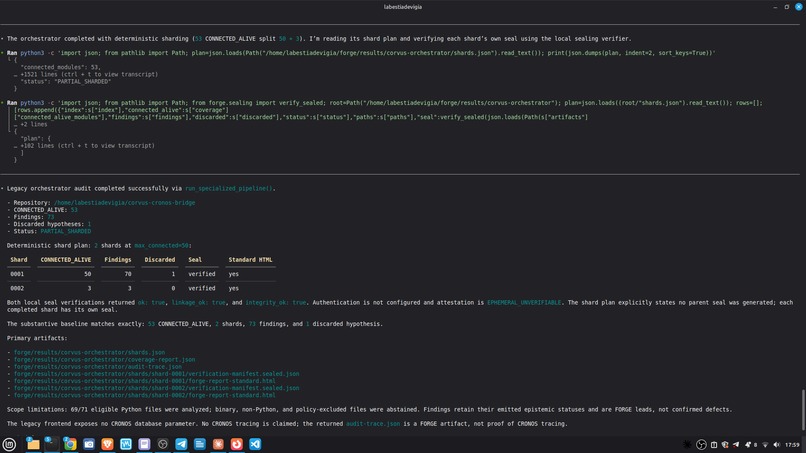Viewport: 806px width, 453px height.
Task: Open shard-0001 forge-report-standard.html link
Action: click(144, 382)
